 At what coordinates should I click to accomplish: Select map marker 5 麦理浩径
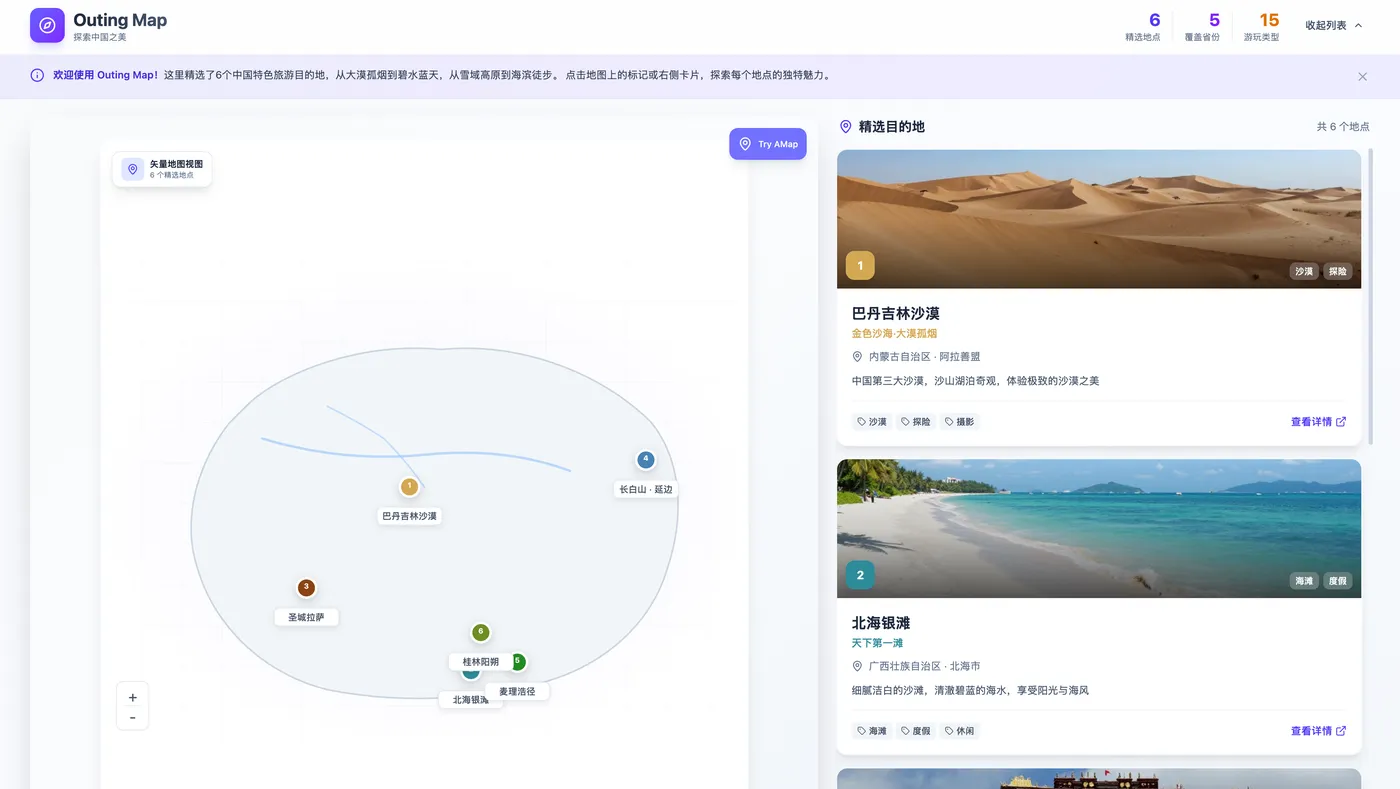[519, 661]
